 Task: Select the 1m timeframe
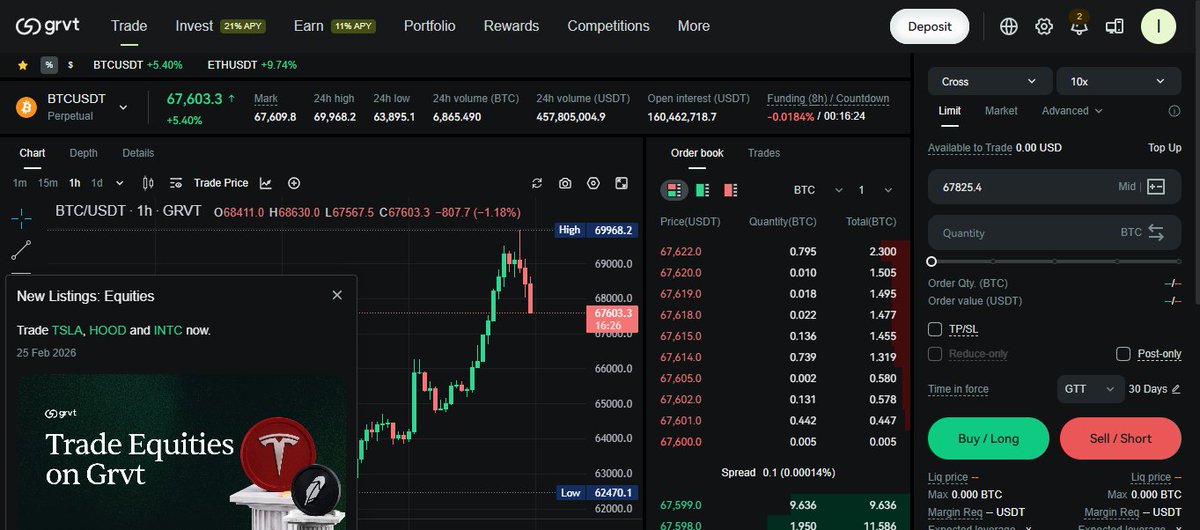pyautogui.click(x=20, y=183)
